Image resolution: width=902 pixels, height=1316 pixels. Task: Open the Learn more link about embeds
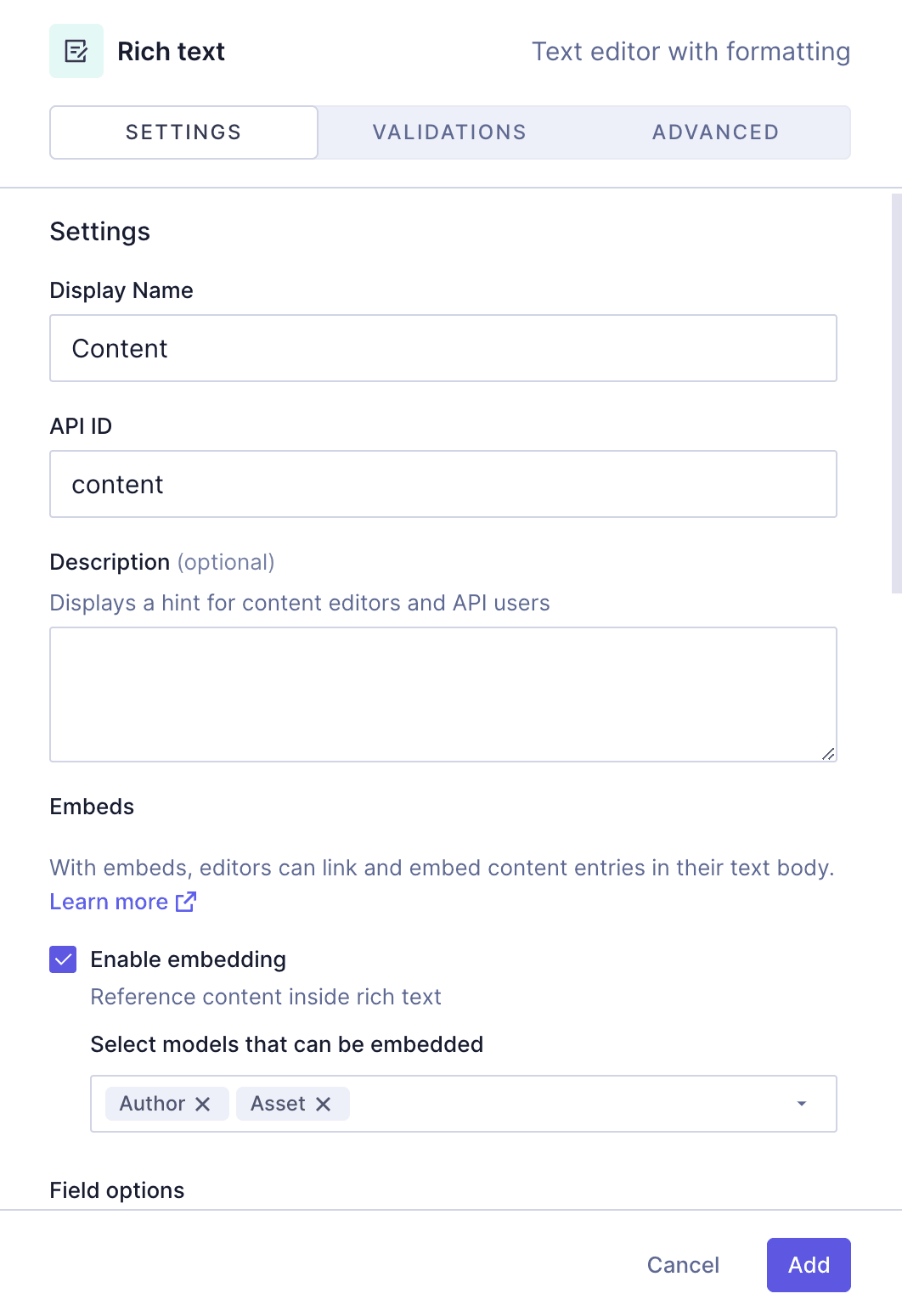(110, 902)
